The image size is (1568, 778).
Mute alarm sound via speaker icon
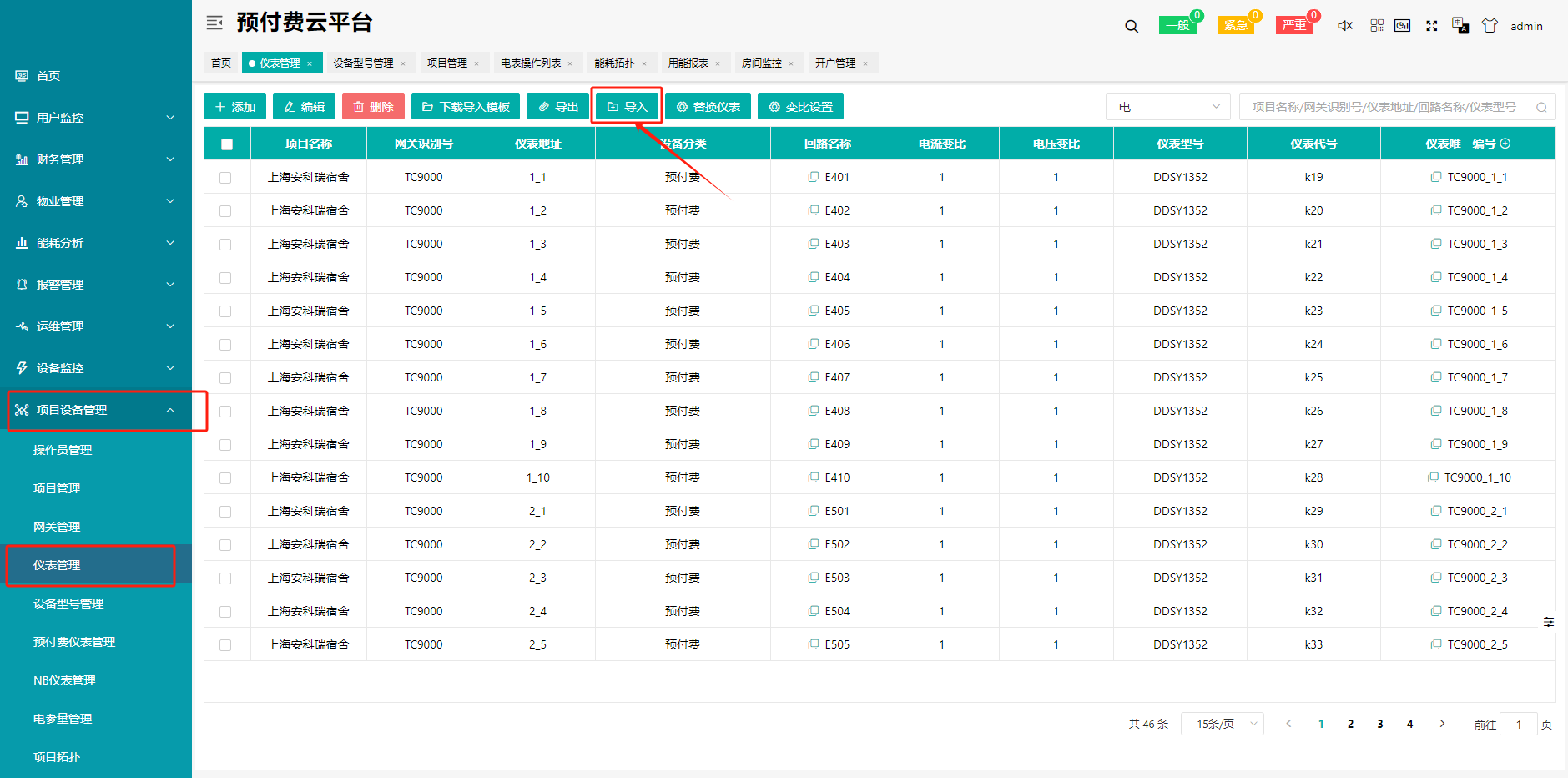(1344, 26)
